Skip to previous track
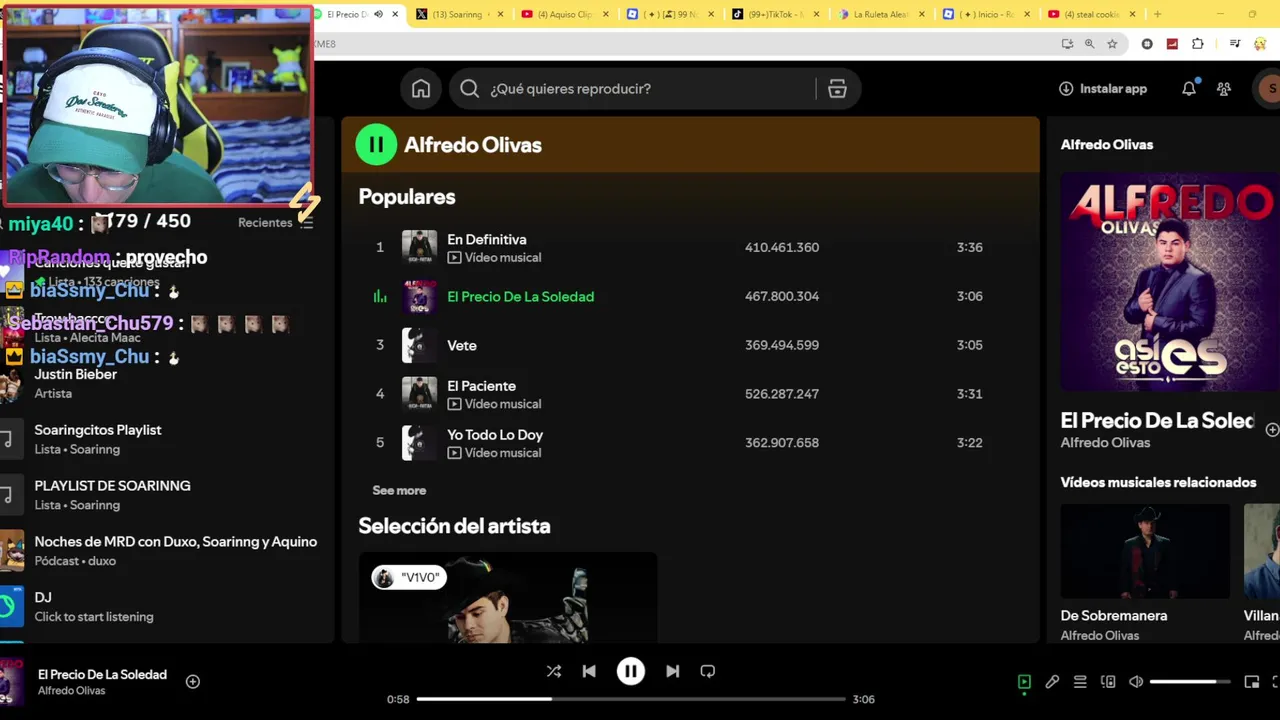 [589, 672]
